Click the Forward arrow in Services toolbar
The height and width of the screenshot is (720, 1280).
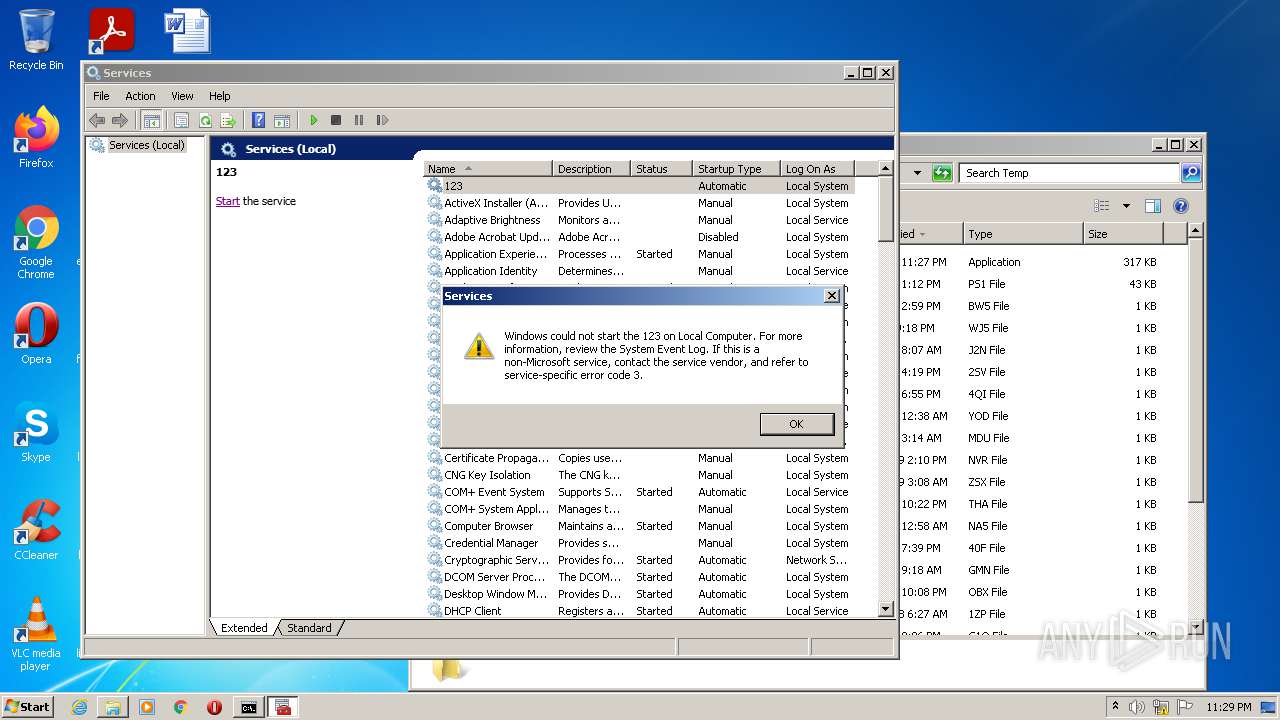120,120
